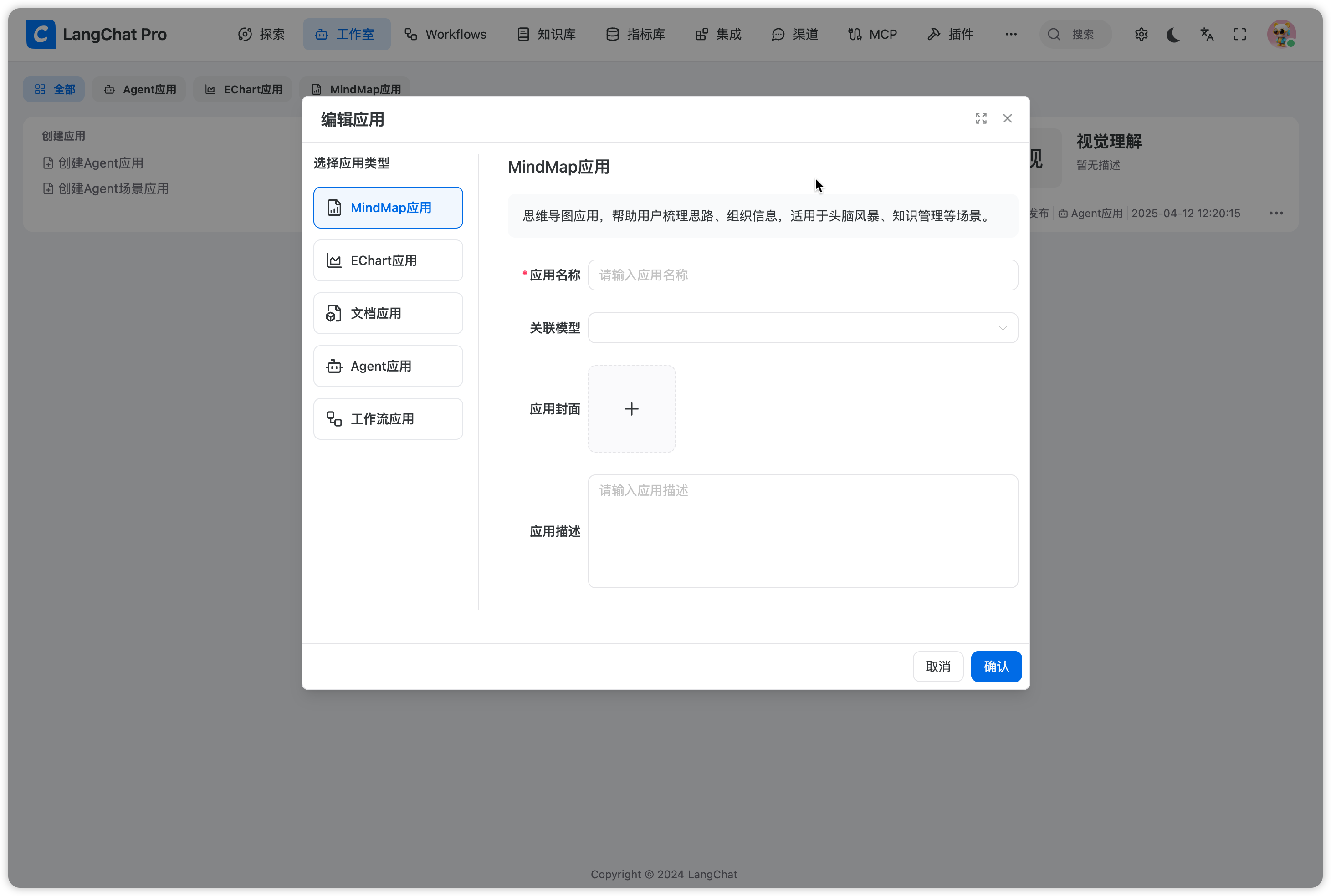The image size is (1331, 896).
Task: Click the 确认 button
Action: point(996,666)
